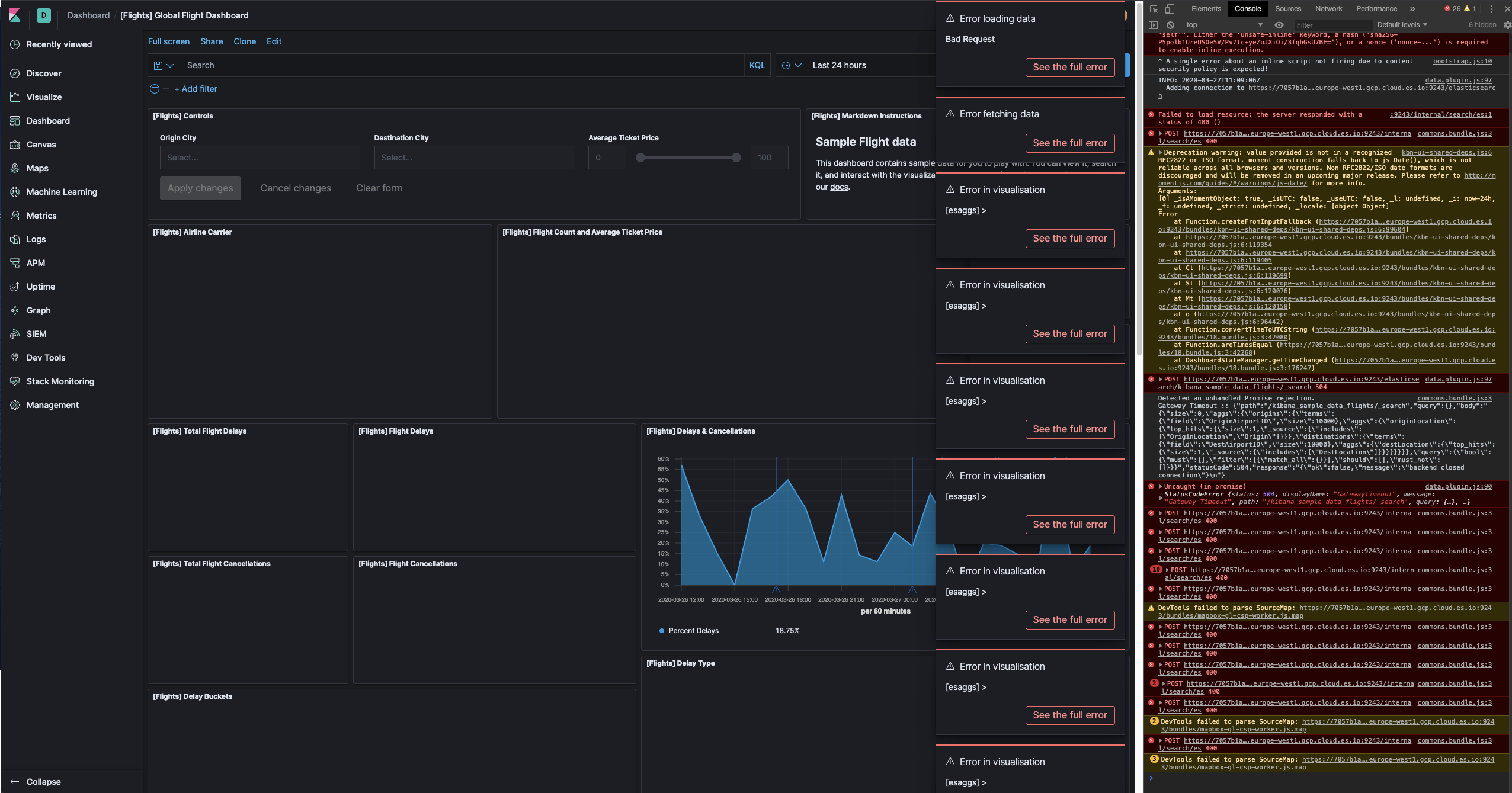Click the Kibana logo
1512x793 pixels.
(15, 15)
